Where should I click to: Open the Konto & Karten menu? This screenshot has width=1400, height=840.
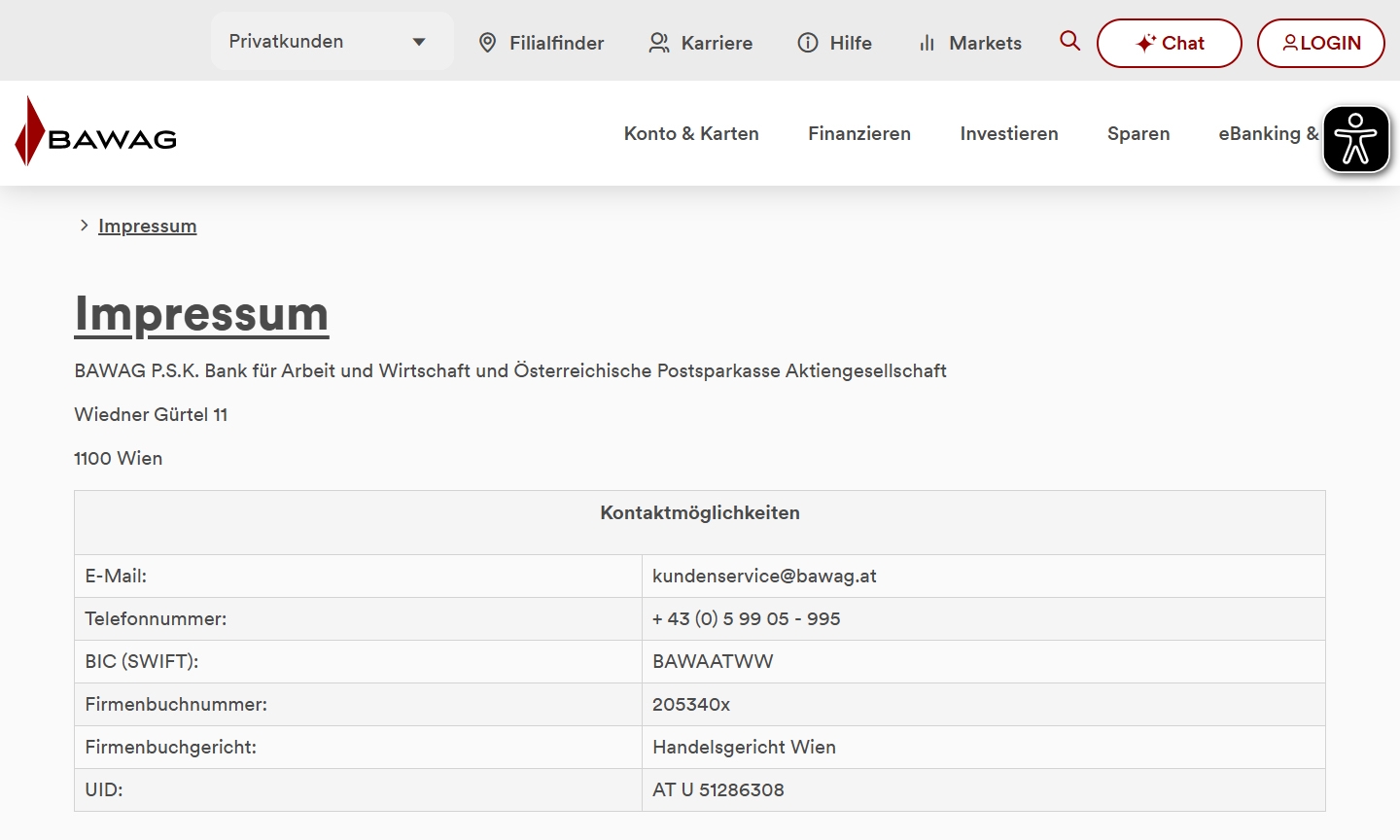[691, 133]
